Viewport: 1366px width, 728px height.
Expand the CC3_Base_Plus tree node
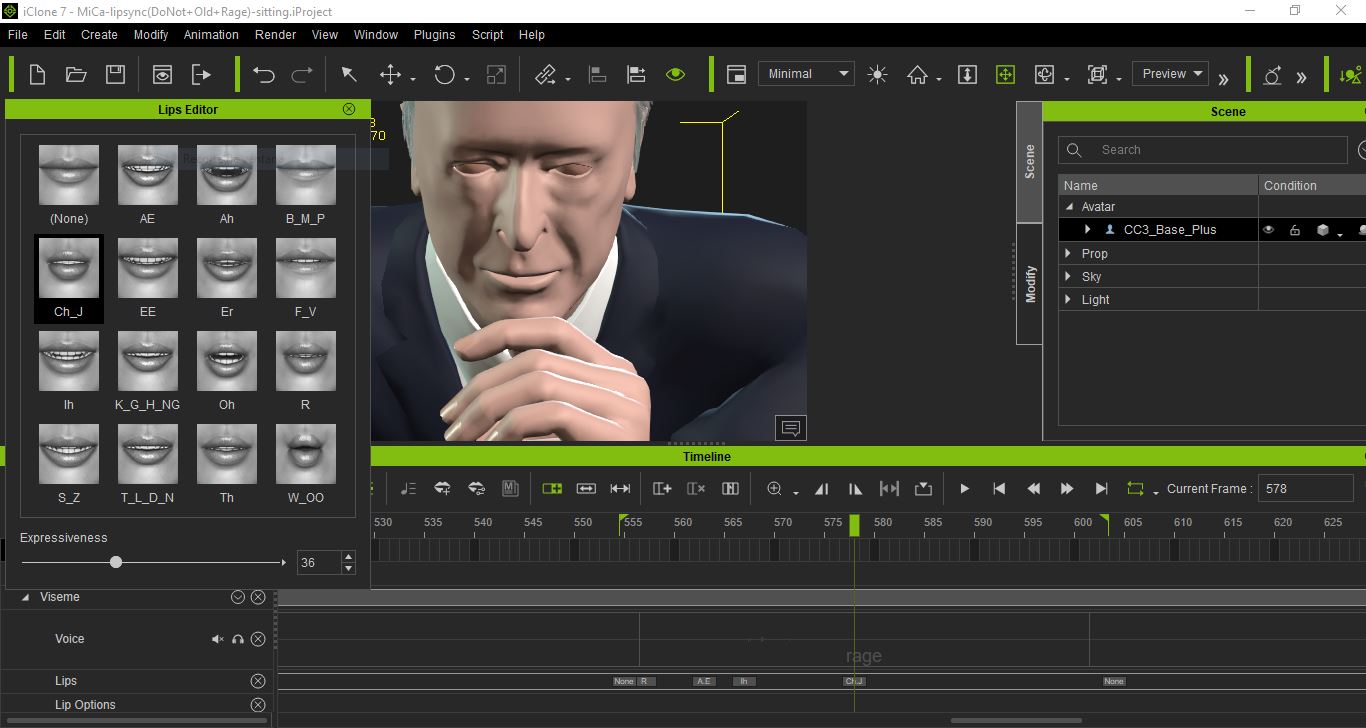pyautogui.click(x=1088, y=230)
